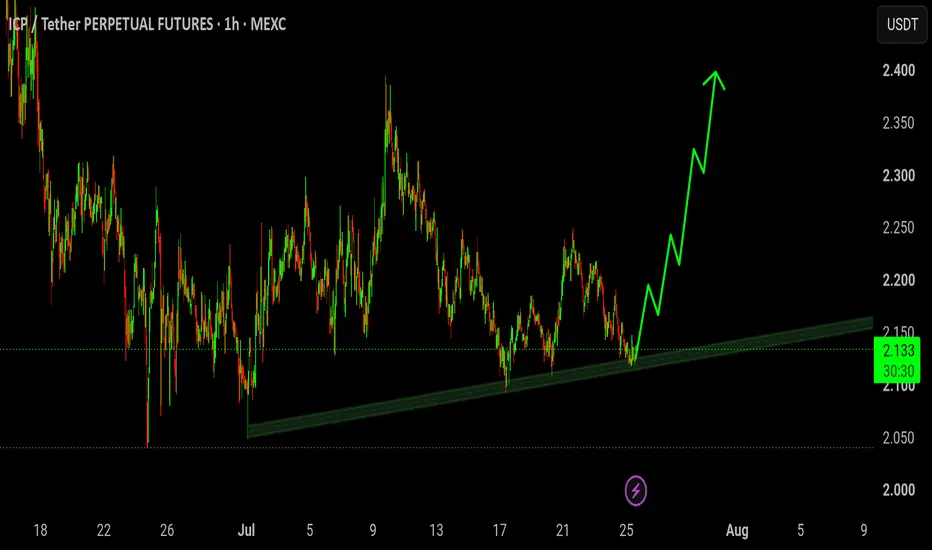
Task: Click the 2.000 price axis label
Action: [898, 490]
